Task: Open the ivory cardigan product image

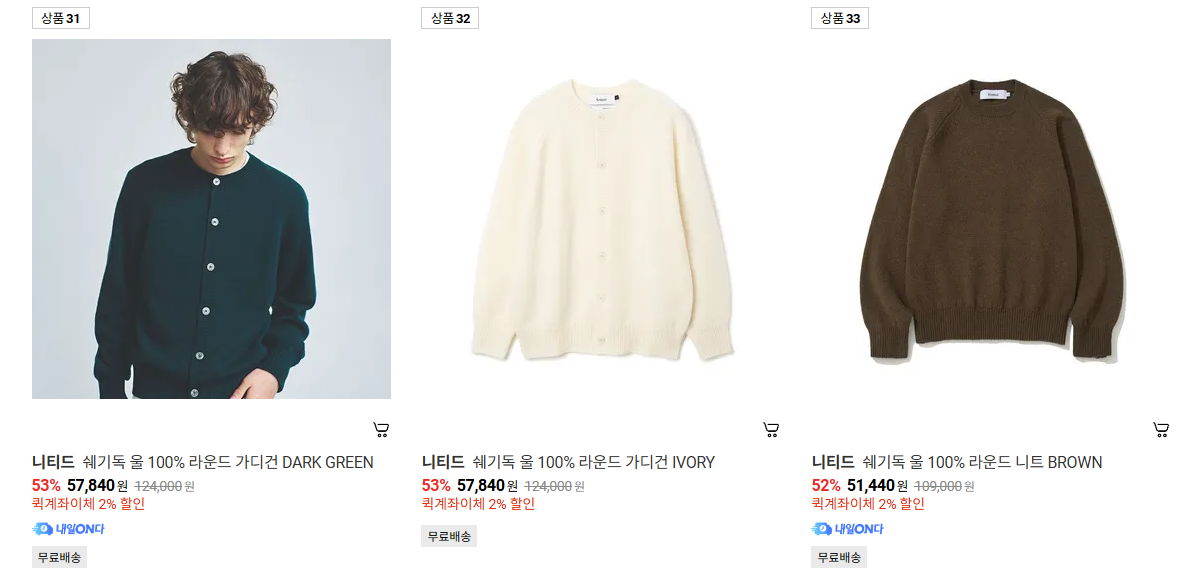Action: point(601,219)
